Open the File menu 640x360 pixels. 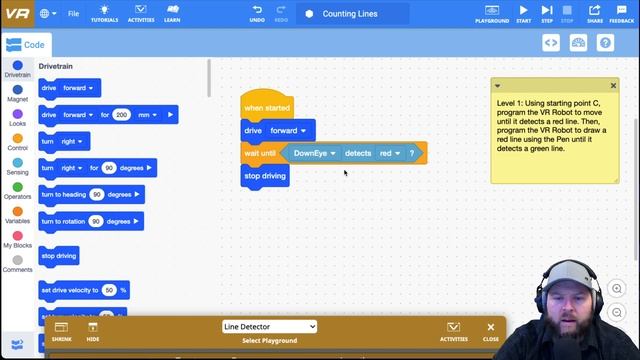[x=73, y=13]
